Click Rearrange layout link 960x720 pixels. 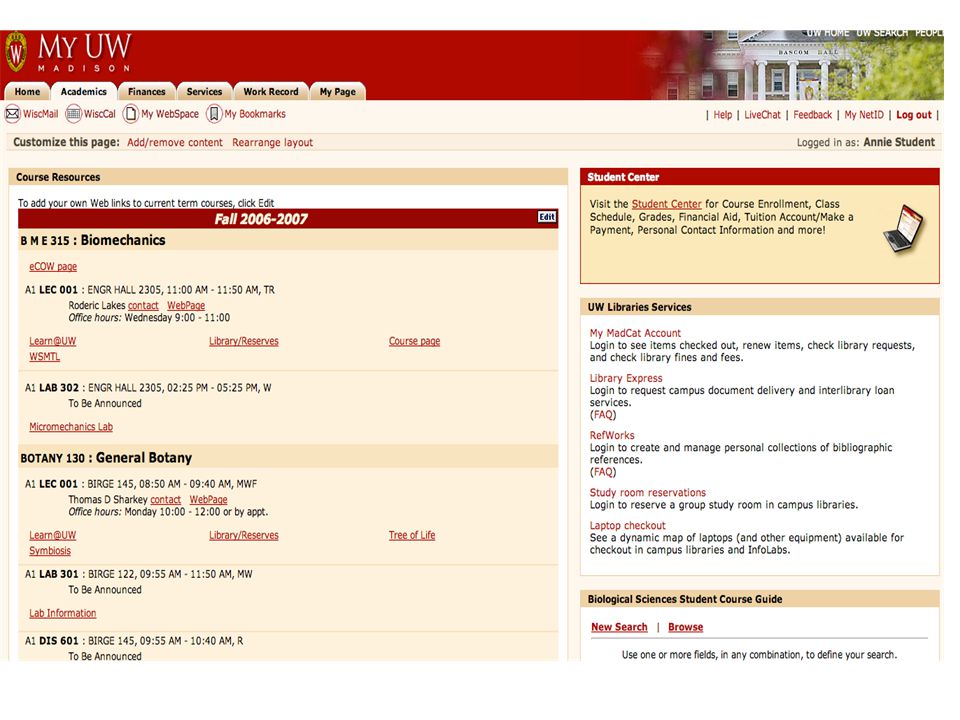(272, 143)
